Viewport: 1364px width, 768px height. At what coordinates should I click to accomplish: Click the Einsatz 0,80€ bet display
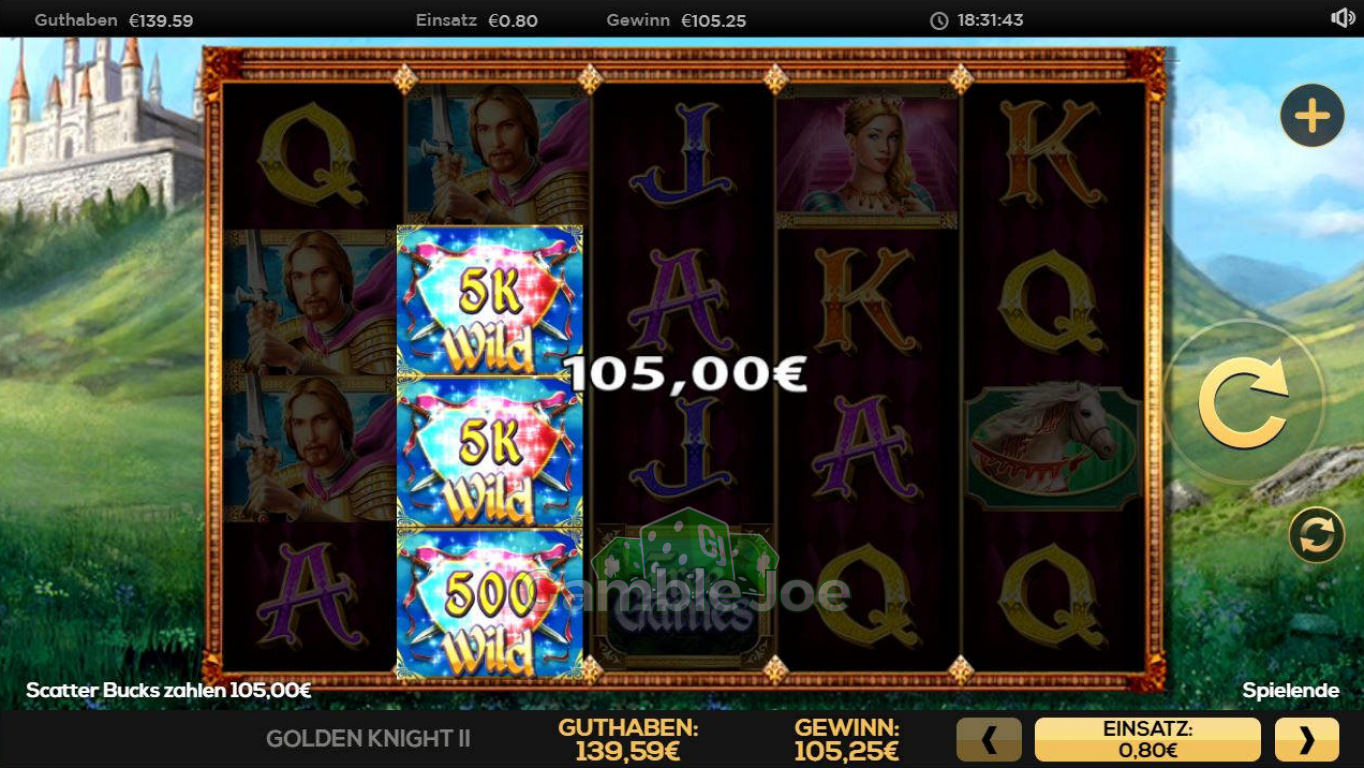(1147, 740)
